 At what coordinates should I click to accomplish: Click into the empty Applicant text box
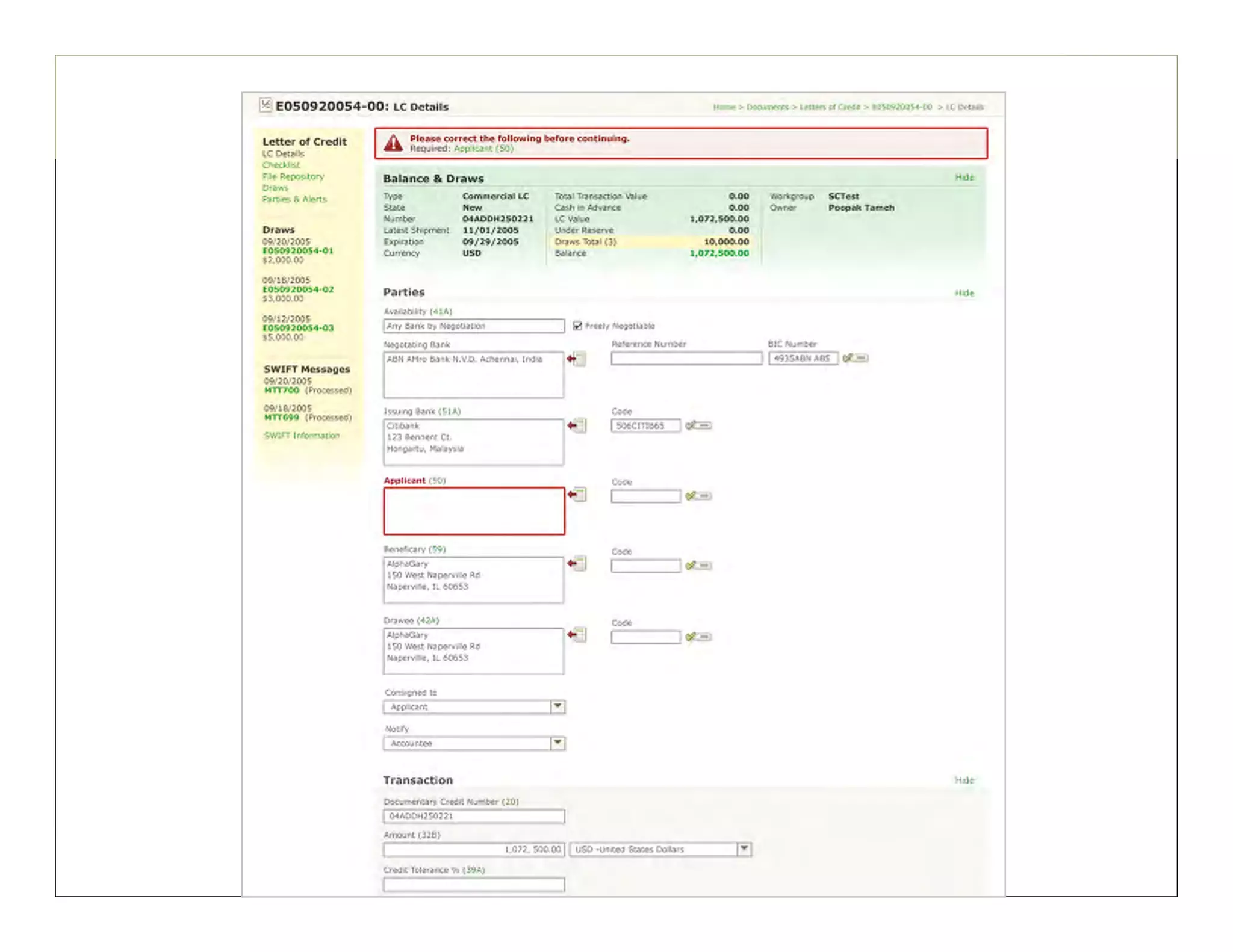pos(474,511)
